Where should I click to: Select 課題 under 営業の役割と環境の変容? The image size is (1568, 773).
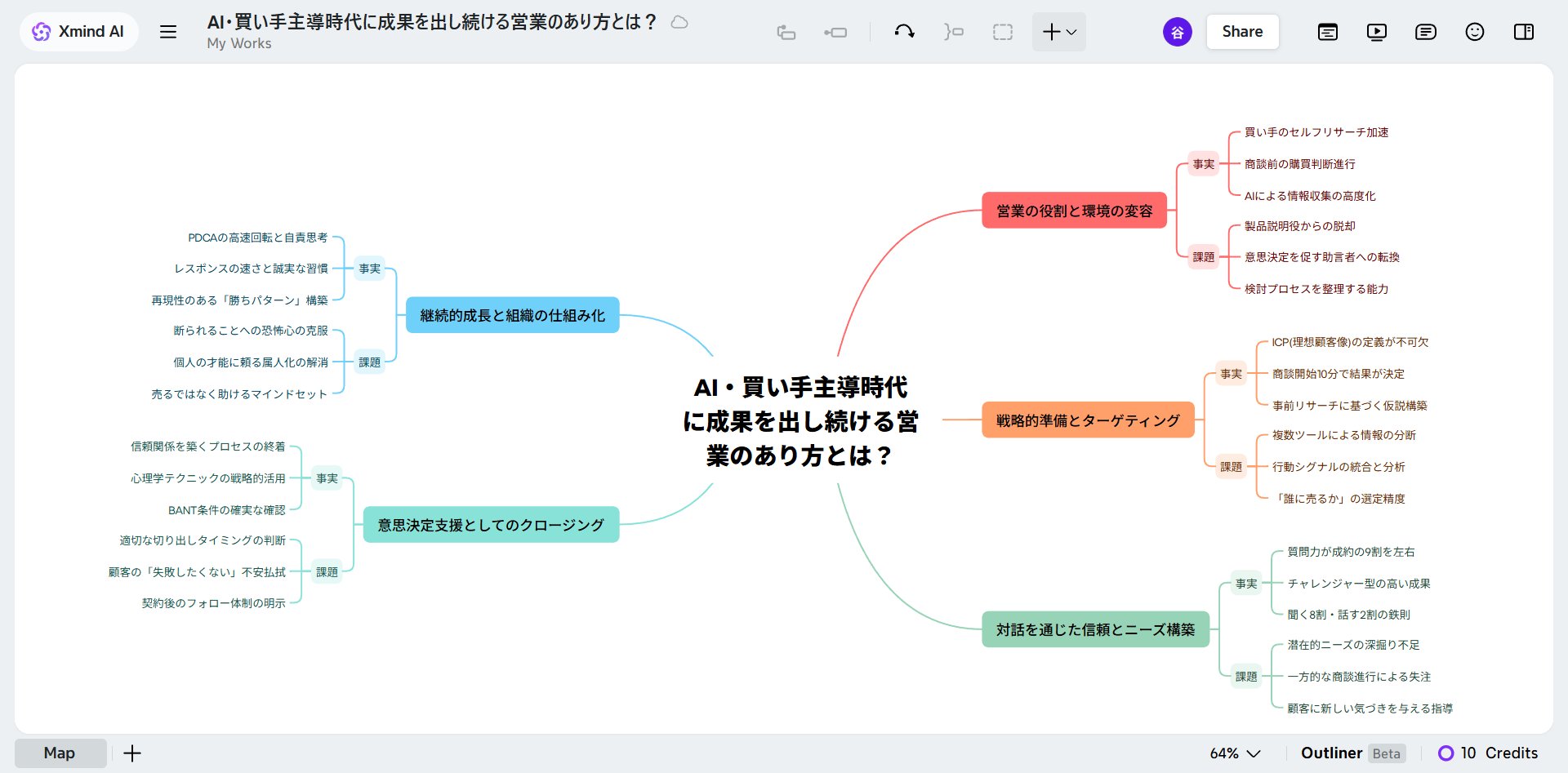1203,257
